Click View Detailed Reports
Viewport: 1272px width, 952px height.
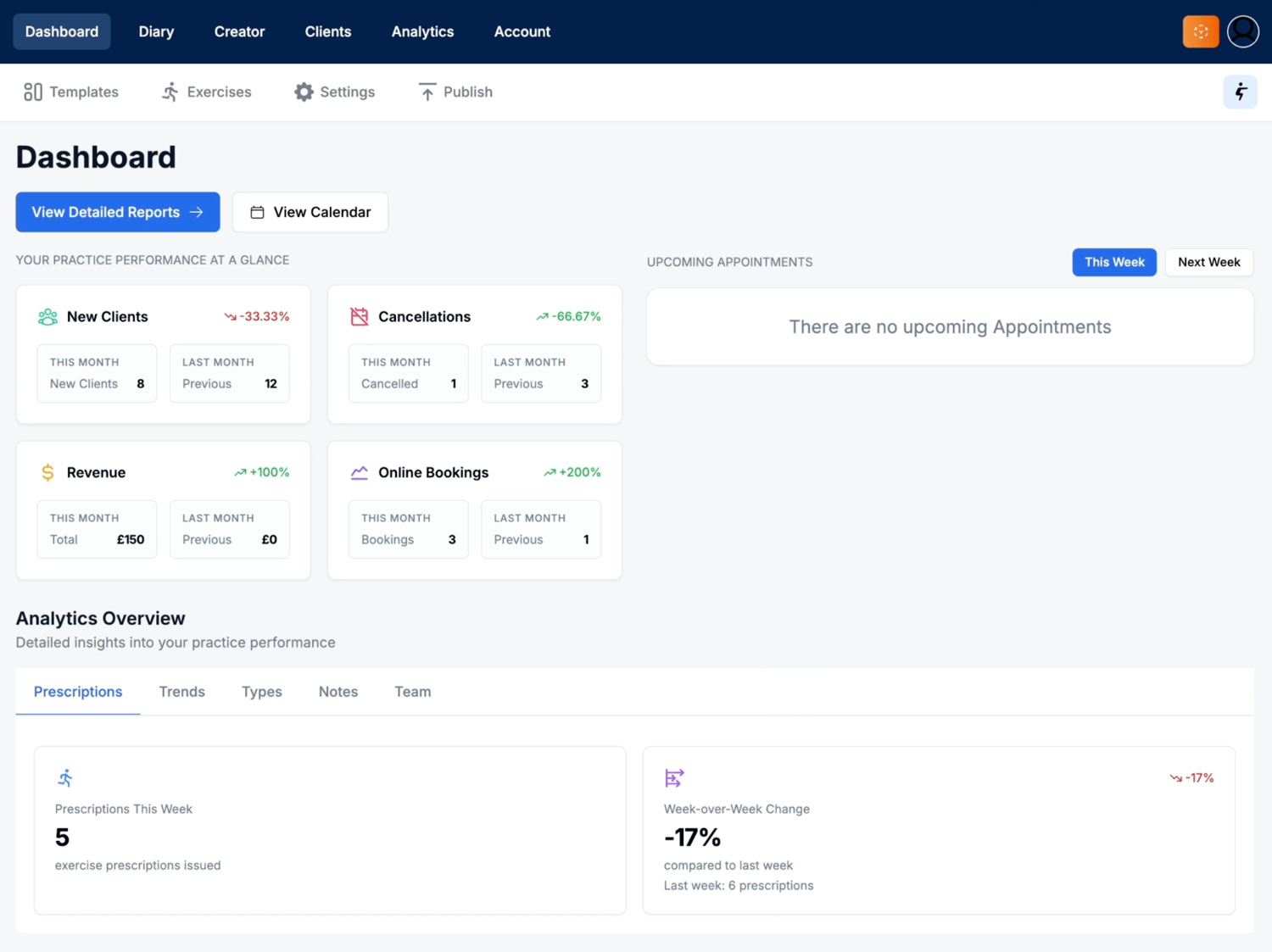(117, 212)
